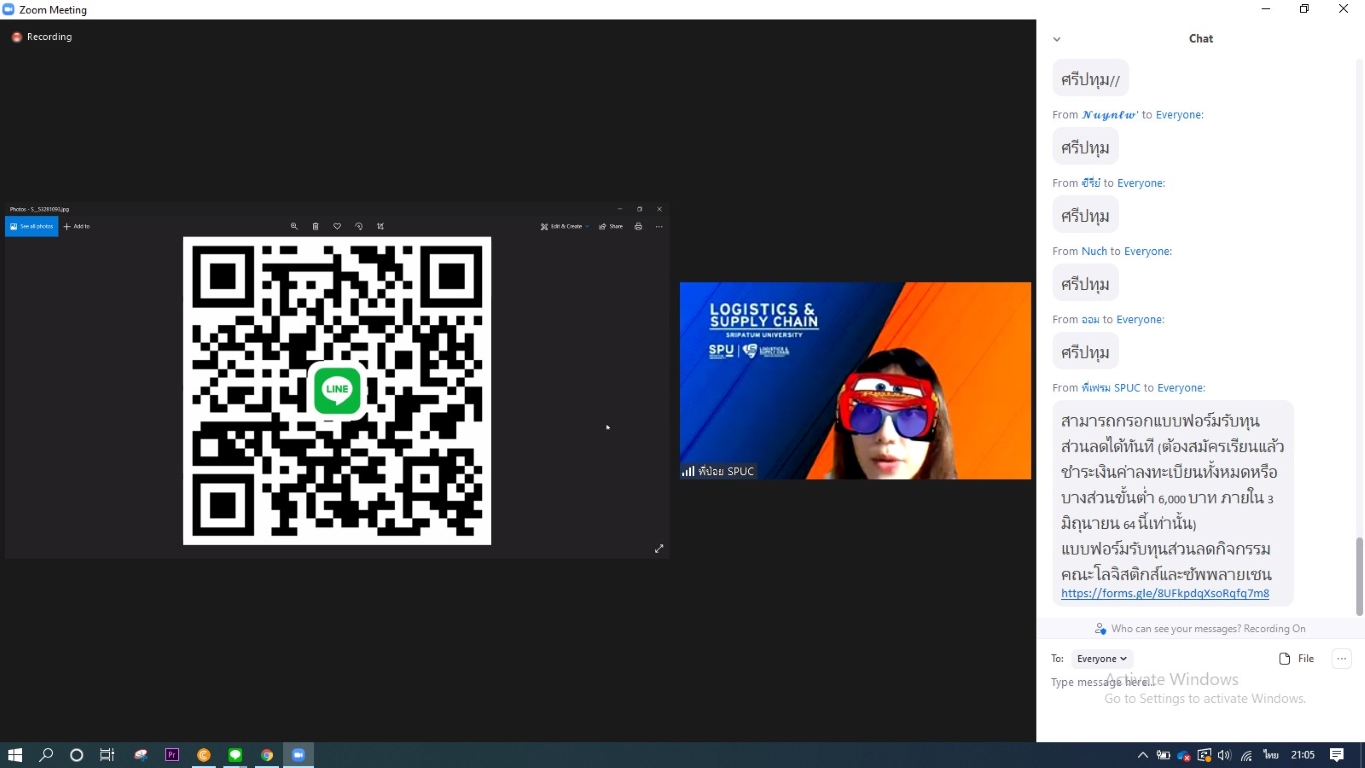This screenshot has height=768, width=1365.
Task: Click Share in the Photos toolbar
Action: pos(611,226)
